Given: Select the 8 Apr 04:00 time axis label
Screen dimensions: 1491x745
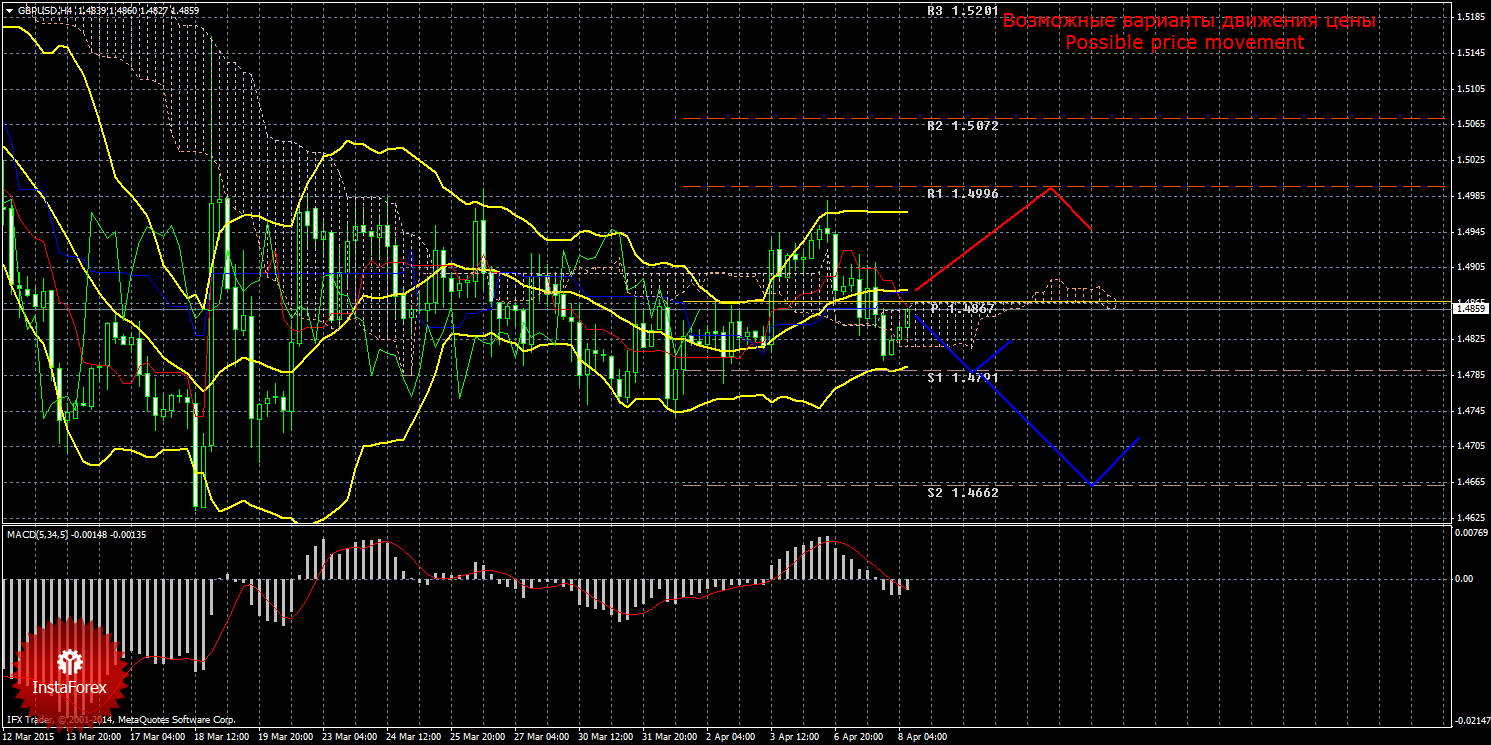Looking at the screenshot, I should tap(921, 737).
